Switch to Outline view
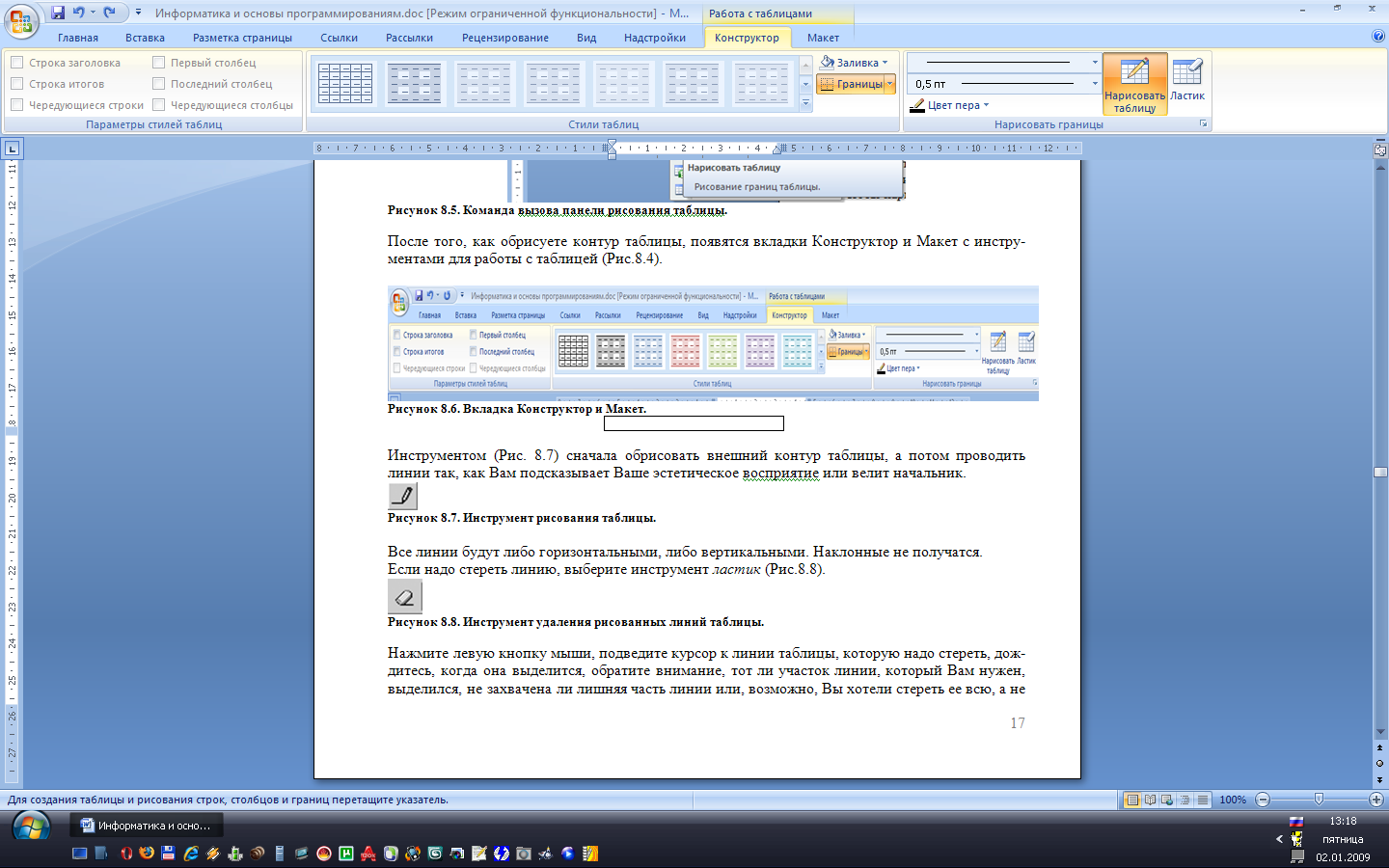The image size is (1389, 868). coord(1185,800)
